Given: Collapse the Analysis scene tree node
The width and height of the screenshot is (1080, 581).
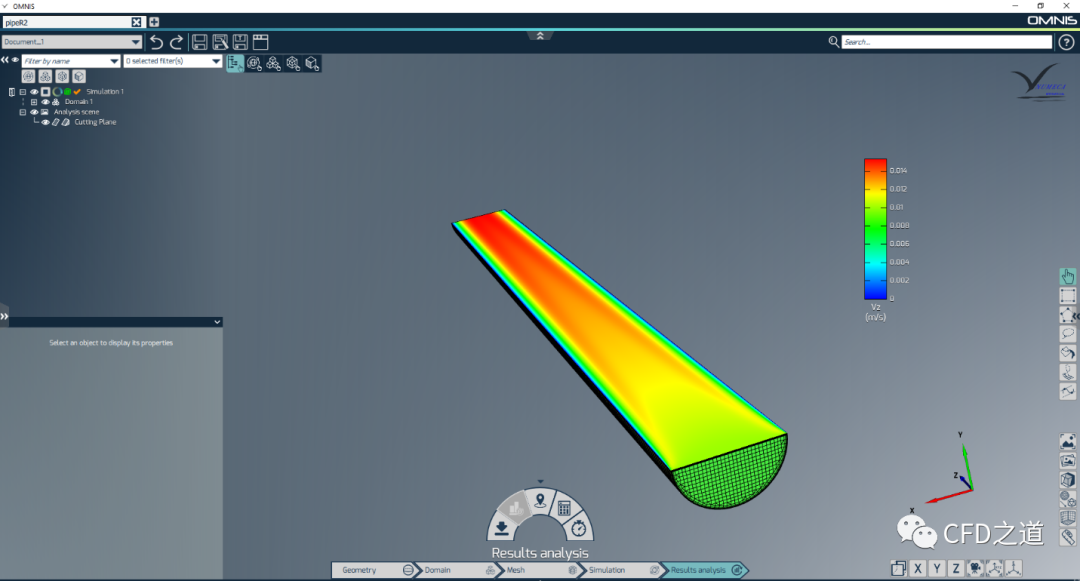Looking at the screenshot, I should [23, 112].
